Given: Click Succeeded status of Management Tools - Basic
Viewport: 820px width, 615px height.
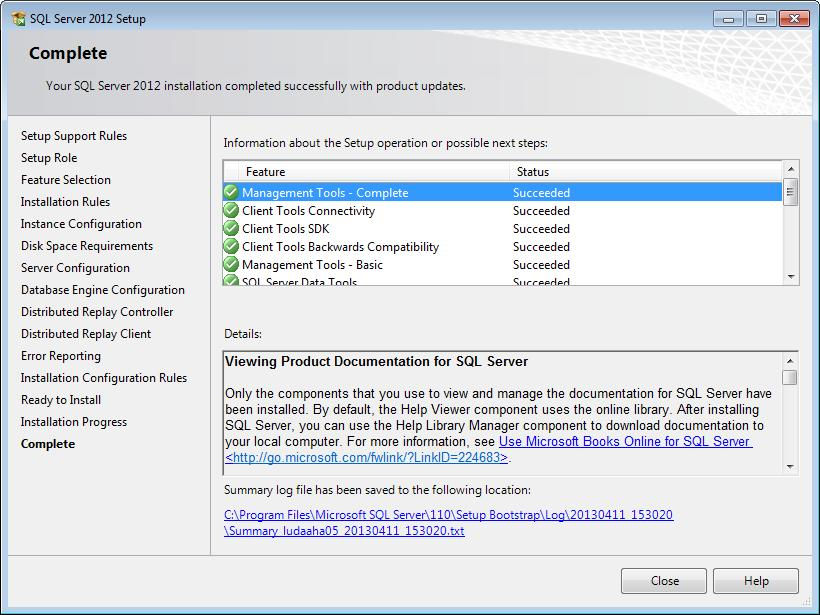Looking at the screenshot, I should point(541,265).
